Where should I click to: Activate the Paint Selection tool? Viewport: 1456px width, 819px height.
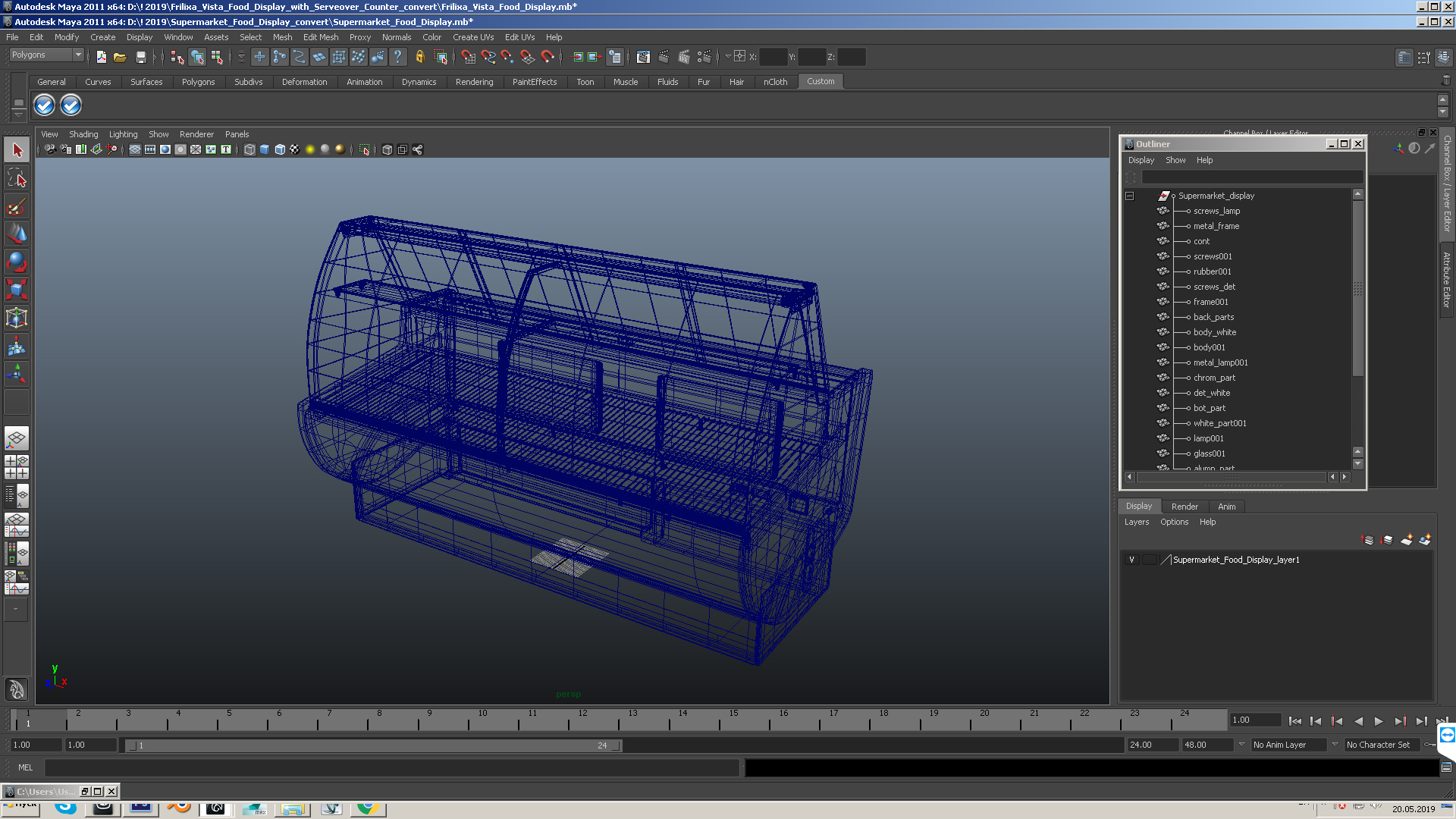(x=17, y=206)
